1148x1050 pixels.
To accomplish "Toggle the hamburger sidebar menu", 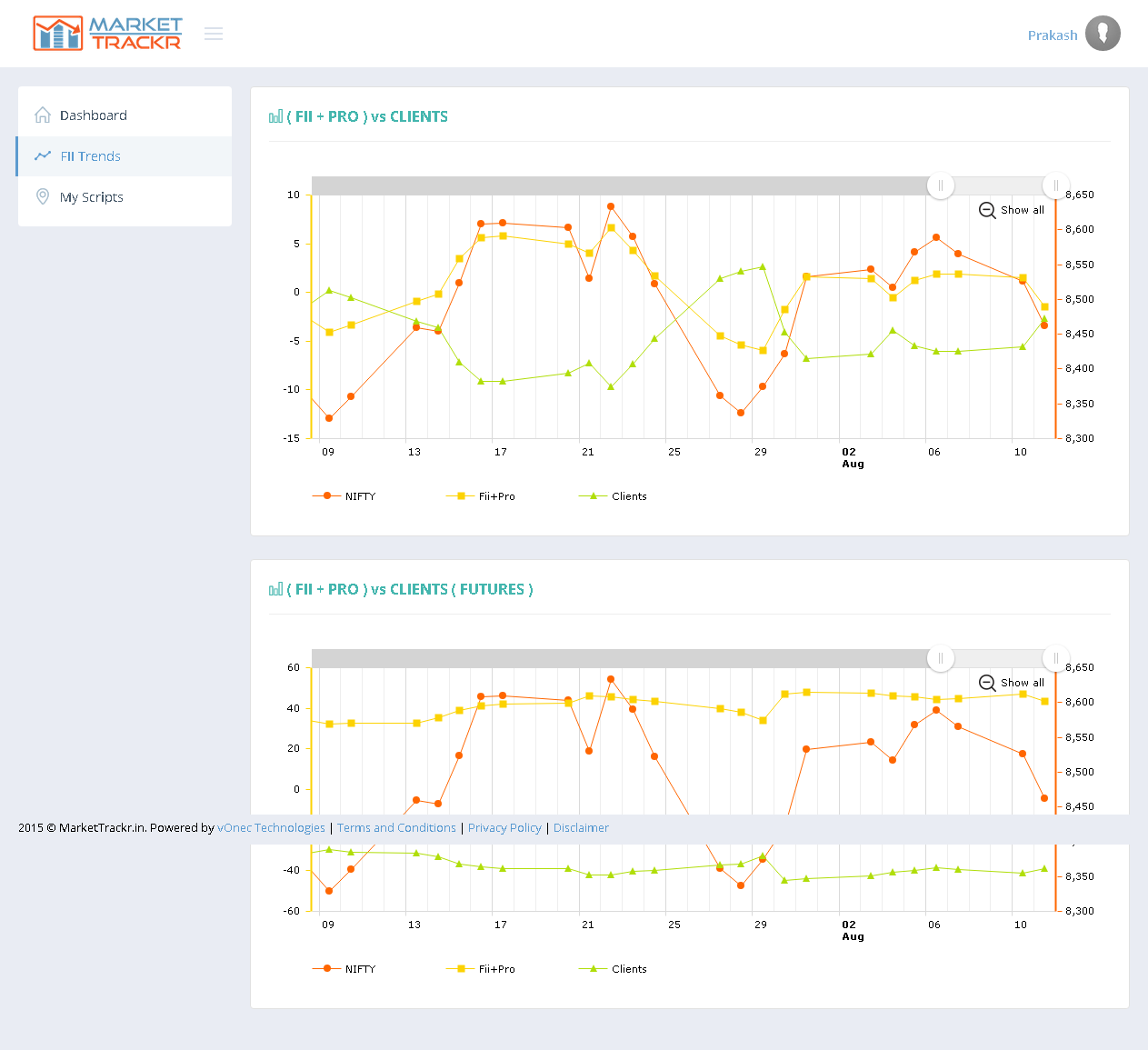I will tap(214, 34).
